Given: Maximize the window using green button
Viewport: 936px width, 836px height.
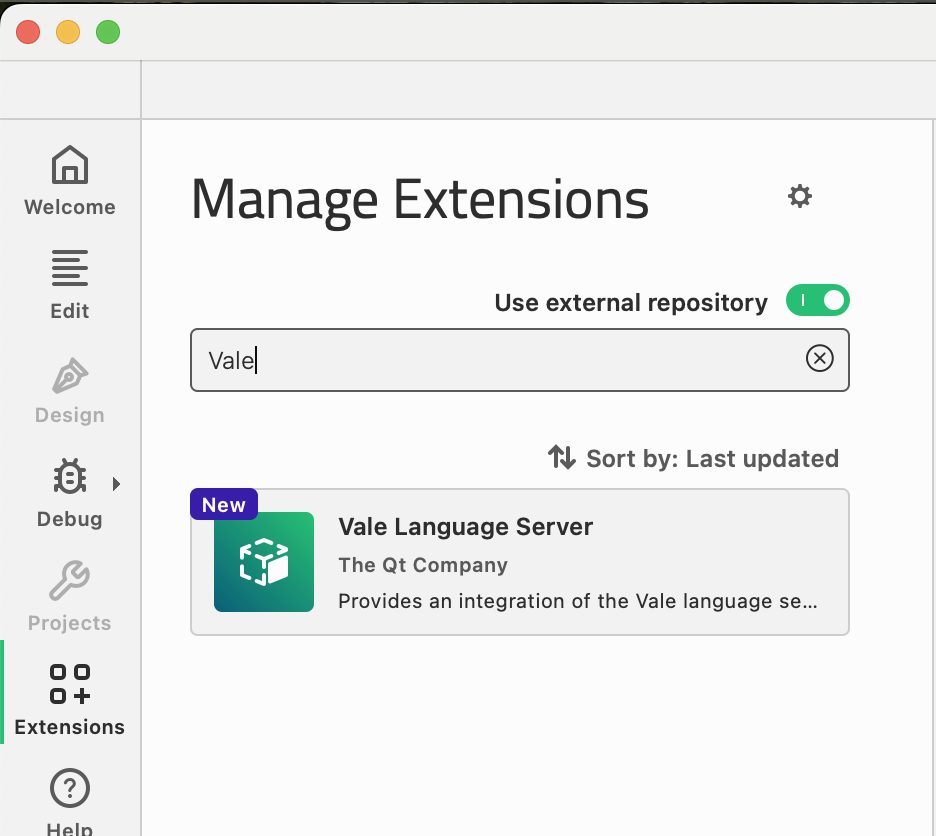Looking at the screenshot, I should (108, 32).
